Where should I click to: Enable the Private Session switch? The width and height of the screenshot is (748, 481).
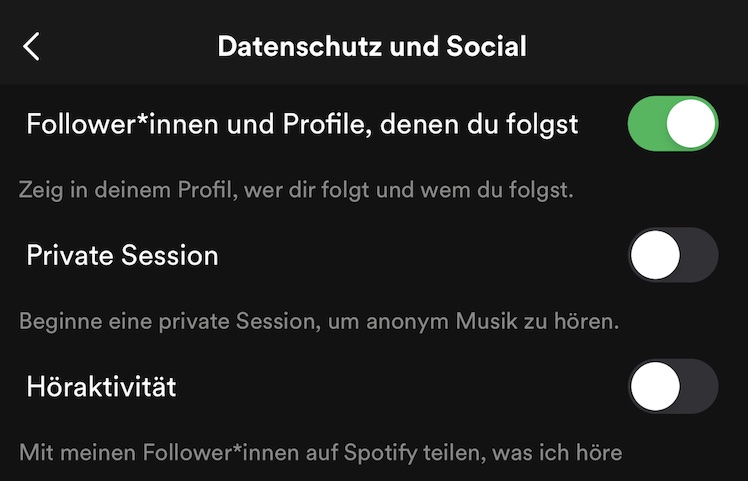coord(672,255)
